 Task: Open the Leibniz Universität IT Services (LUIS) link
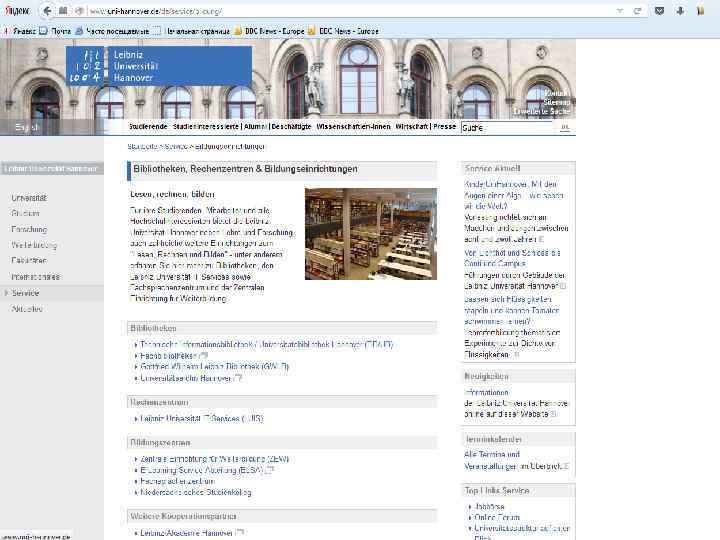202,419
